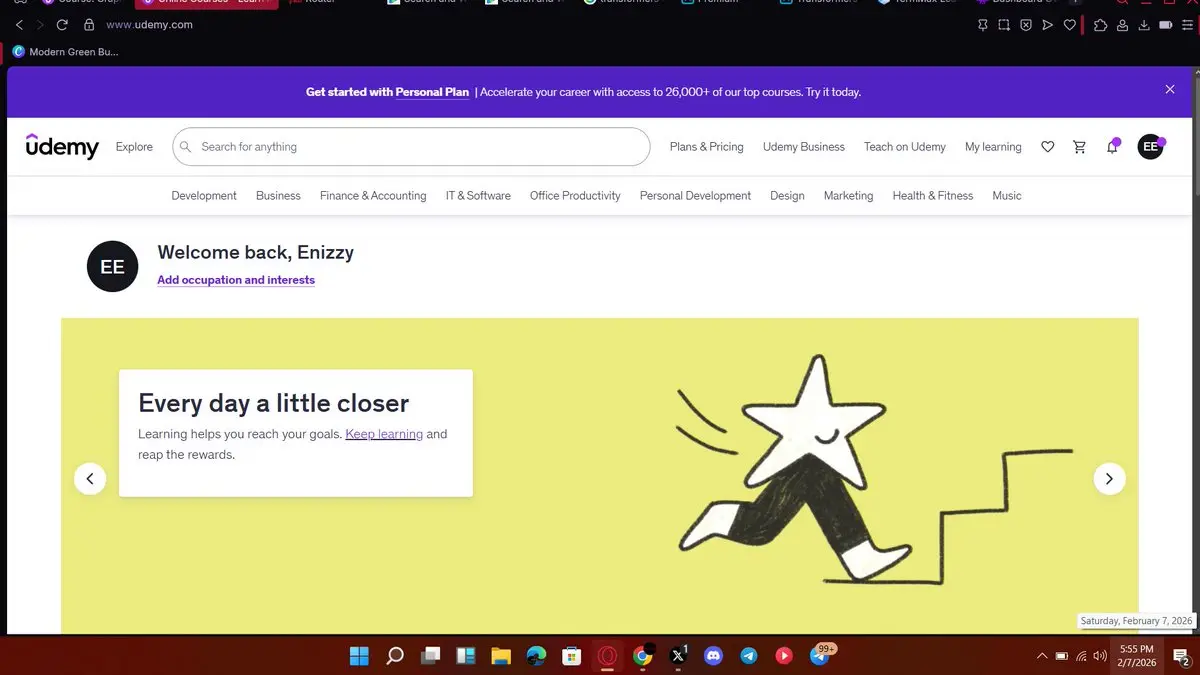Open Google Chrome from taskbar
Screen dimensions: 1200x675
(643, 656)
